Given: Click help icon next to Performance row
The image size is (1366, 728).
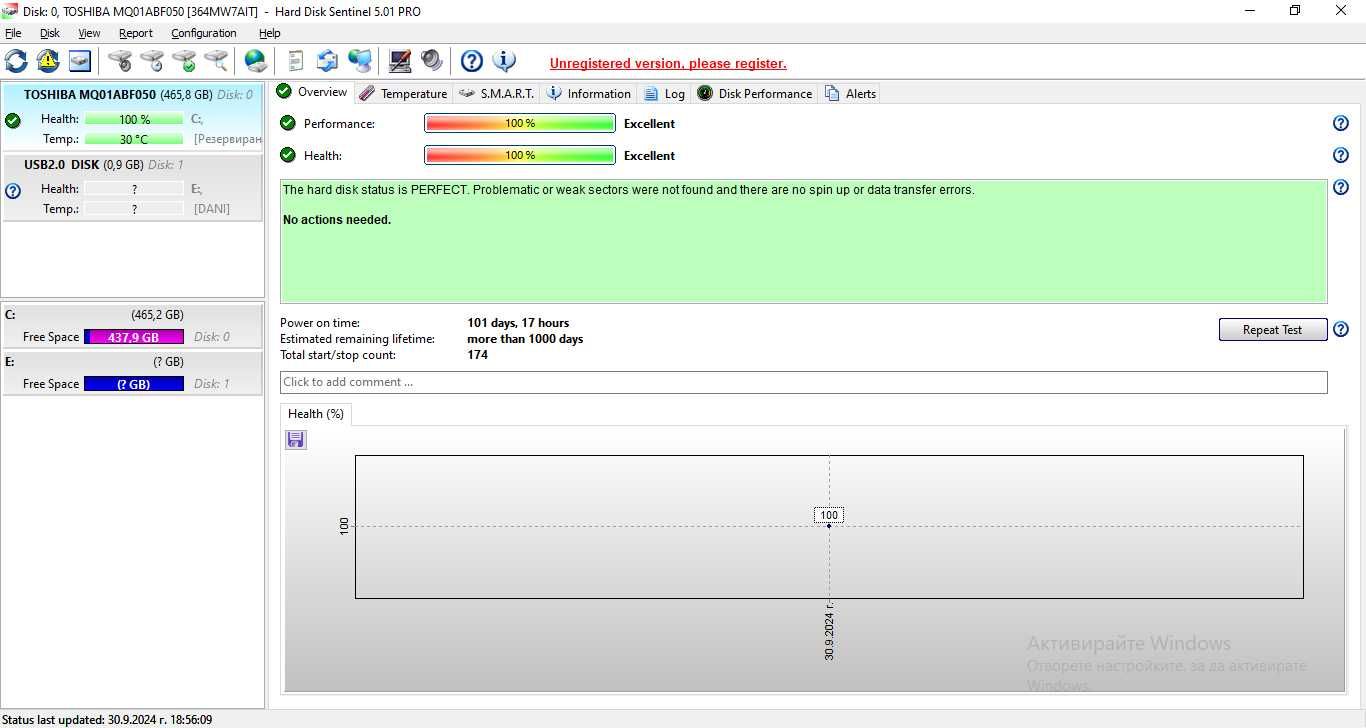Looking at the screenshot, I should [1341, 124].
